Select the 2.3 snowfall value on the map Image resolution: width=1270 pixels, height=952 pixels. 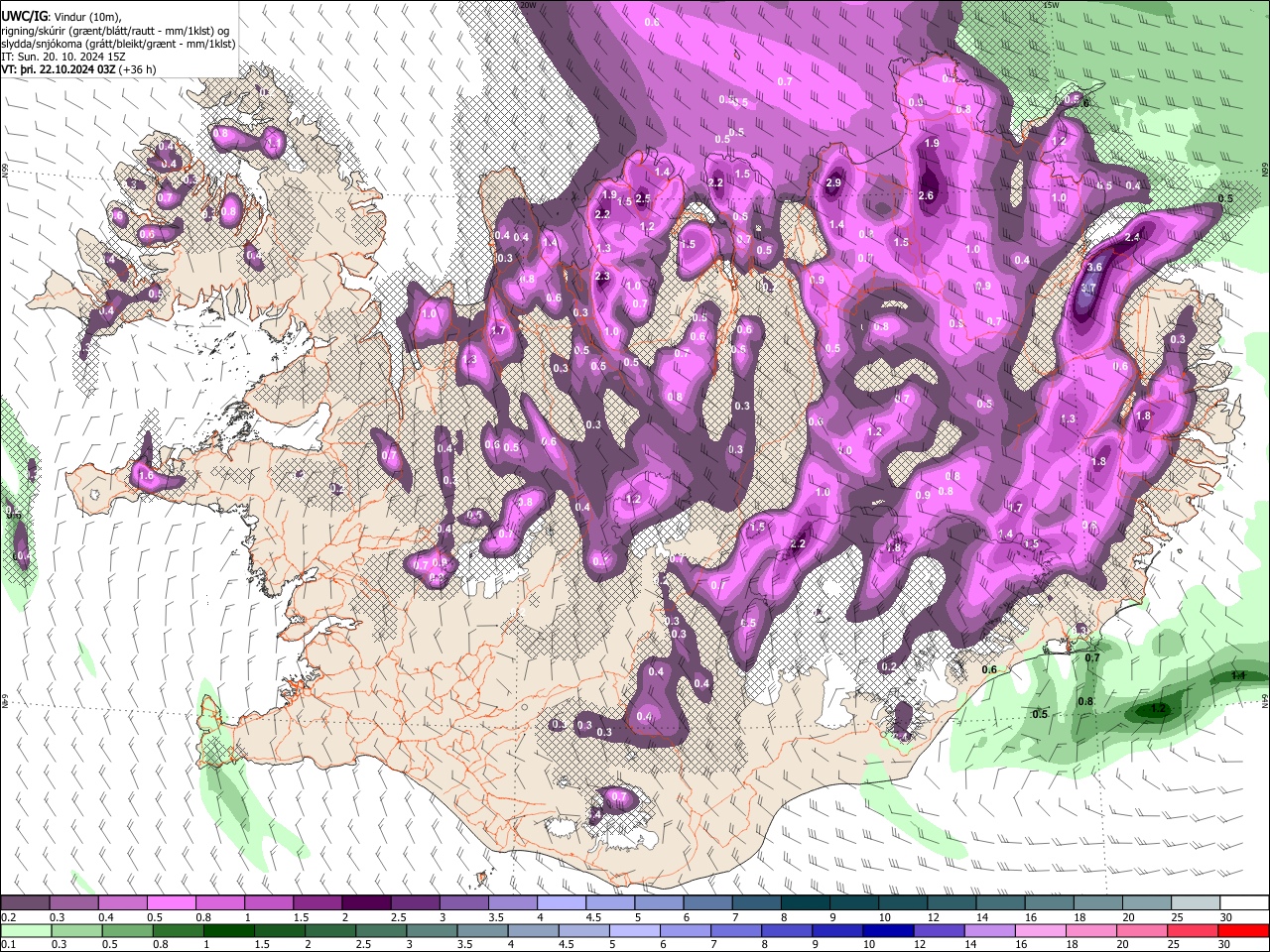tap(601, 277)
